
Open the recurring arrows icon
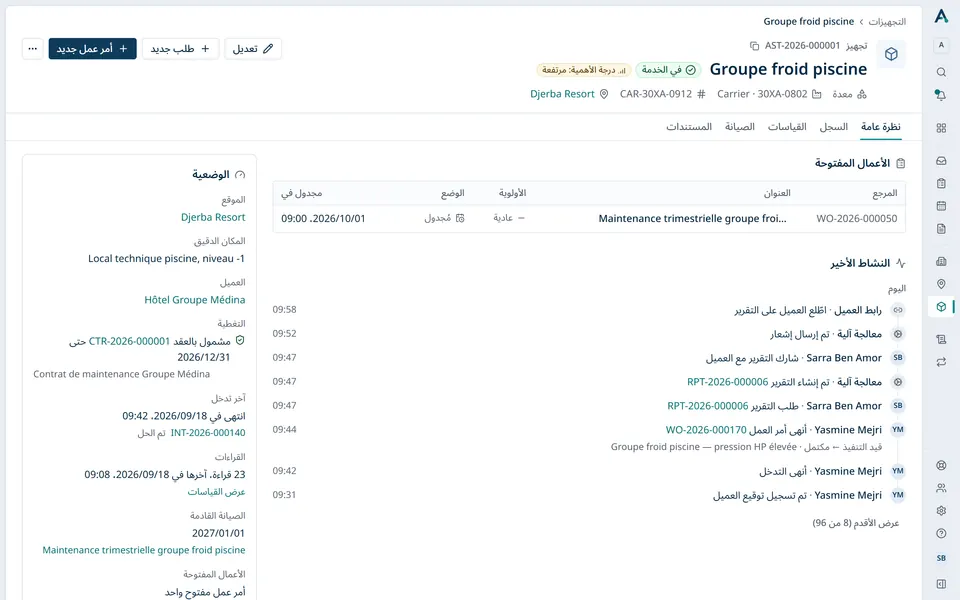(941, 362)
